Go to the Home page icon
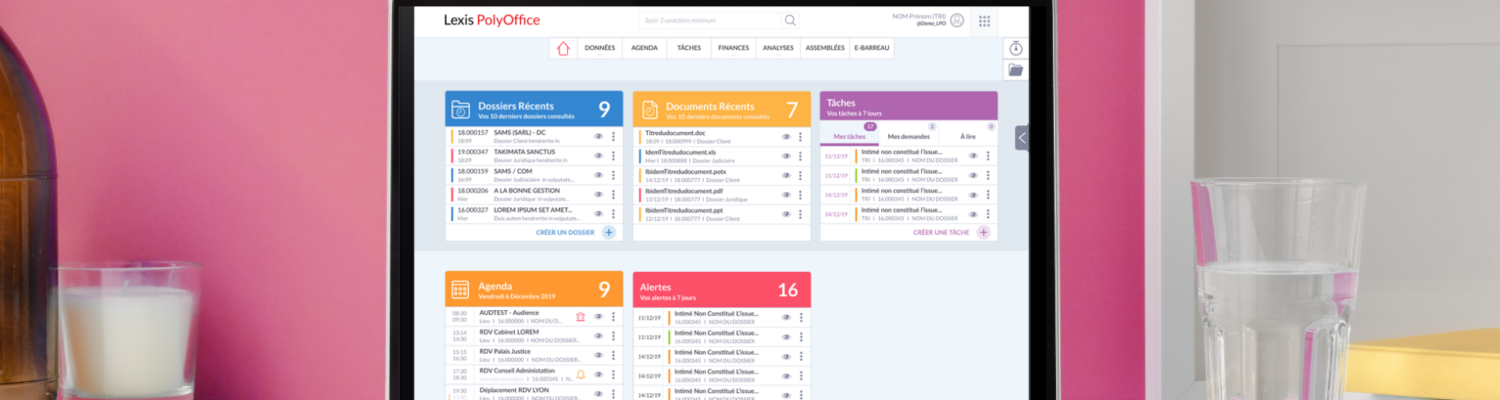The height and width of the screenshot is (400, 1500). (x=563, y=48)
